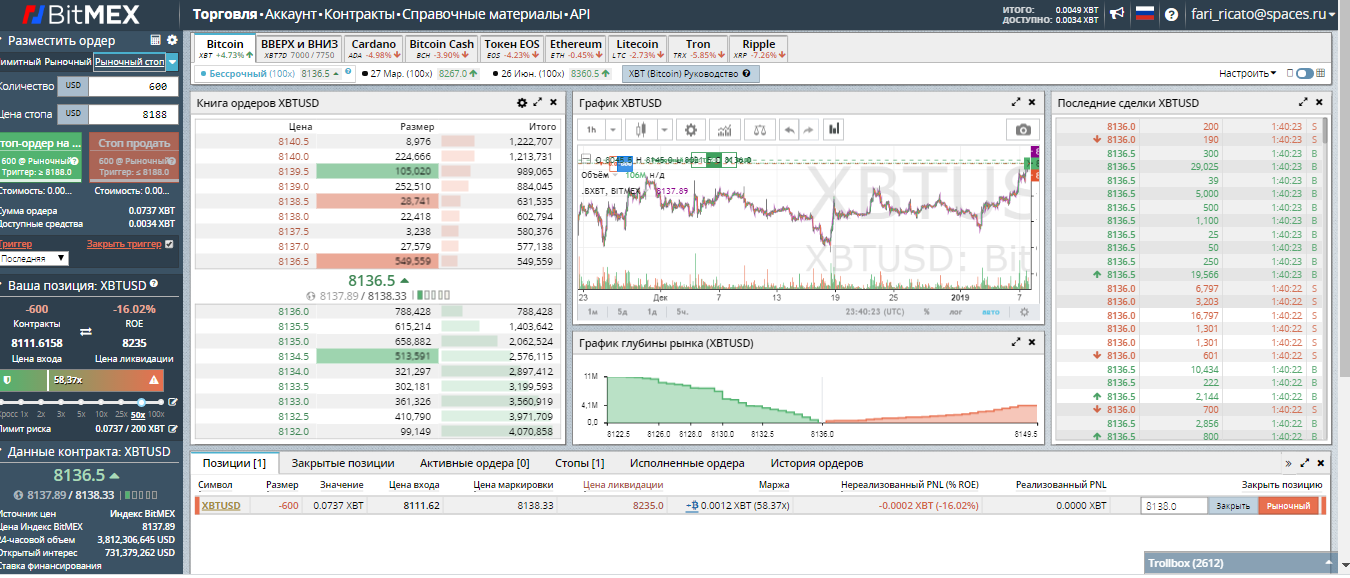
Task: Open the 'Настроить' customize dropdown
Action: [1247, 73]
